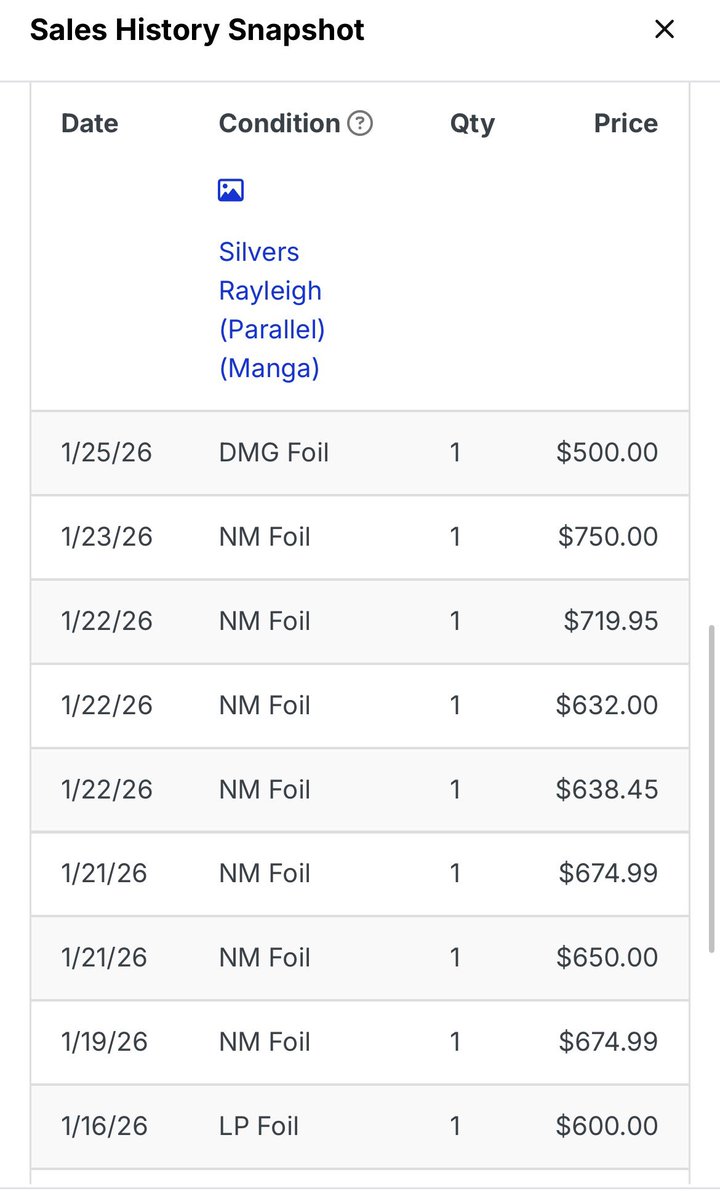
Task: Click the $500.00 price
Action: [x=607, y=453]
